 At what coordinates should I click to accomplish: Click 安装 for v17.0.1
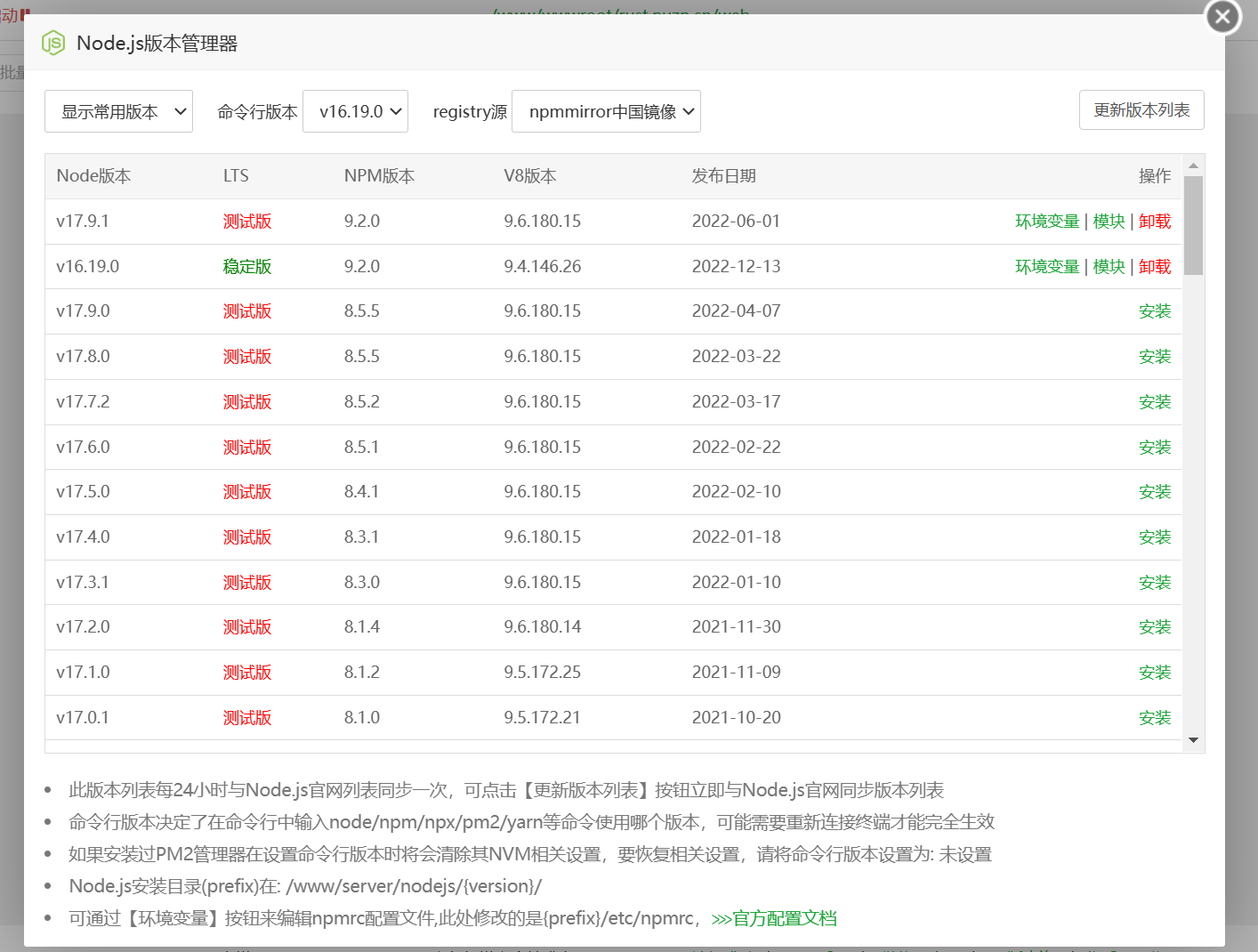tap(1155, 718)
